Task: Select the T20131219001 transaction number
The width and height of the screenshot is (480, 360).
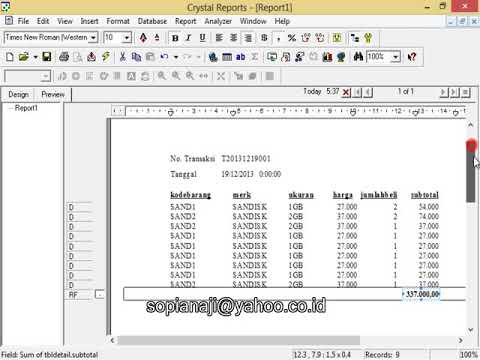Action: [246, 159]
